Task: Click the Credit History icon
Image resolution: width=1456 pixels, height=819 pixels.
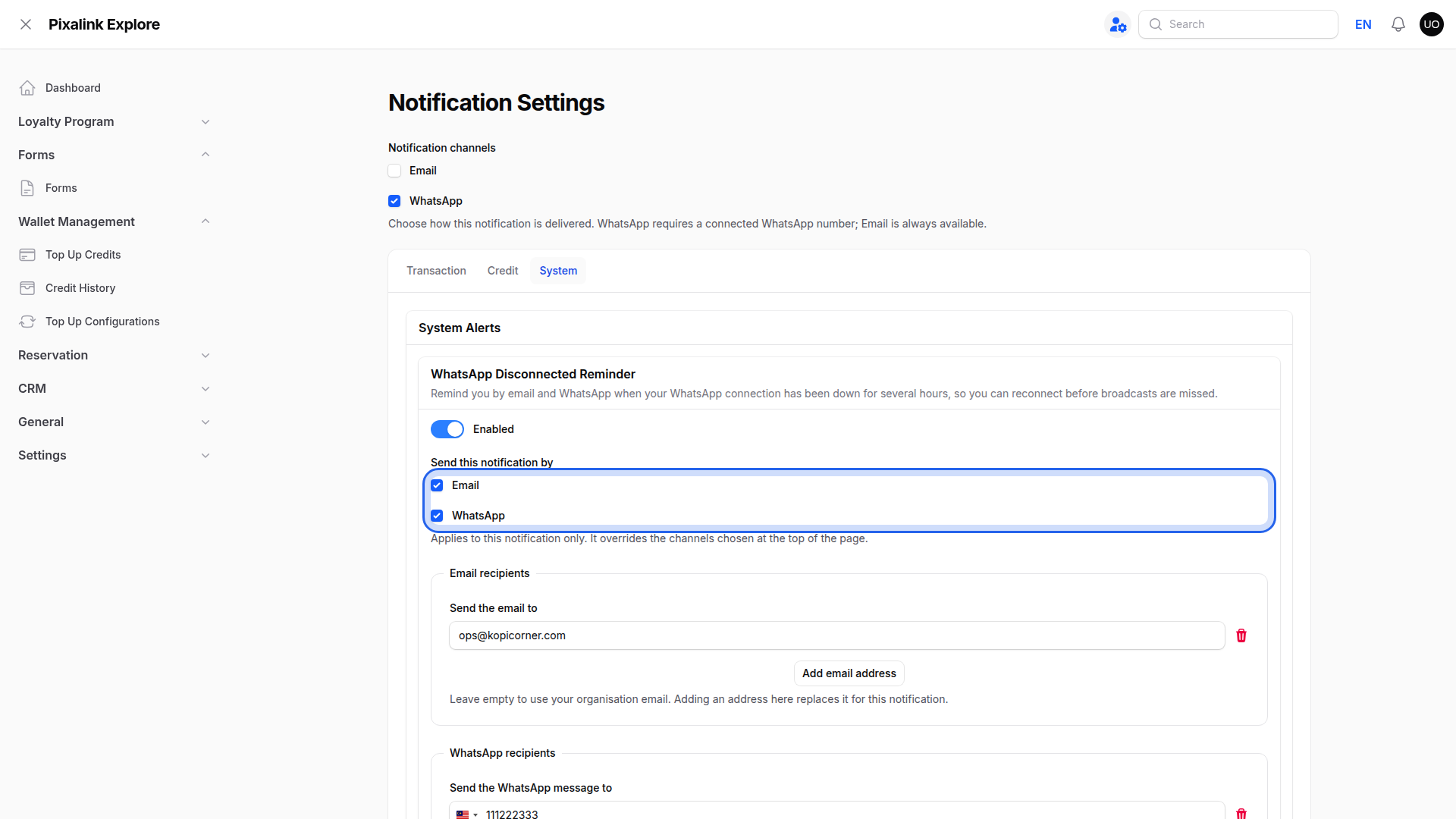Action: (x=27, y=288)
